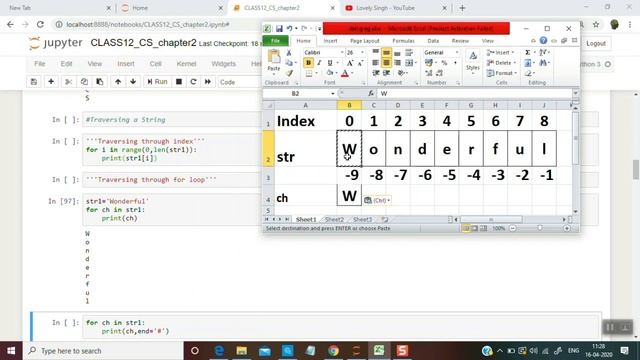Open the Excel Help question mark icon
This screenshot has width=640, height=360.
pos(543,40)
